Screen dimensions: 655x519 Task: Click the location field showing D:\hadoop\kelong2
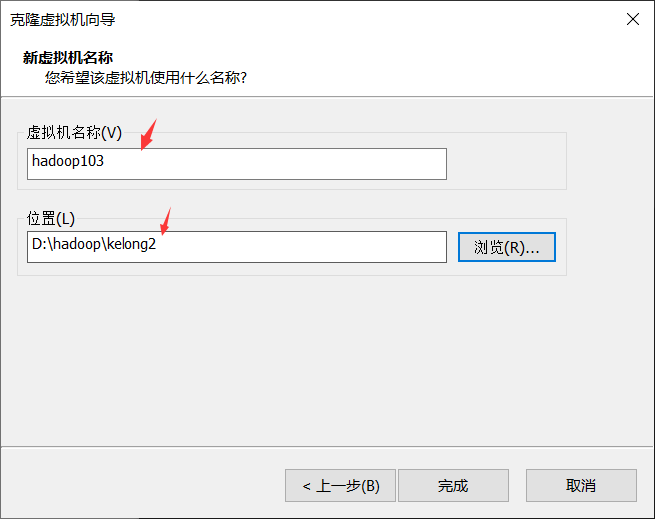tap(237, 247)
